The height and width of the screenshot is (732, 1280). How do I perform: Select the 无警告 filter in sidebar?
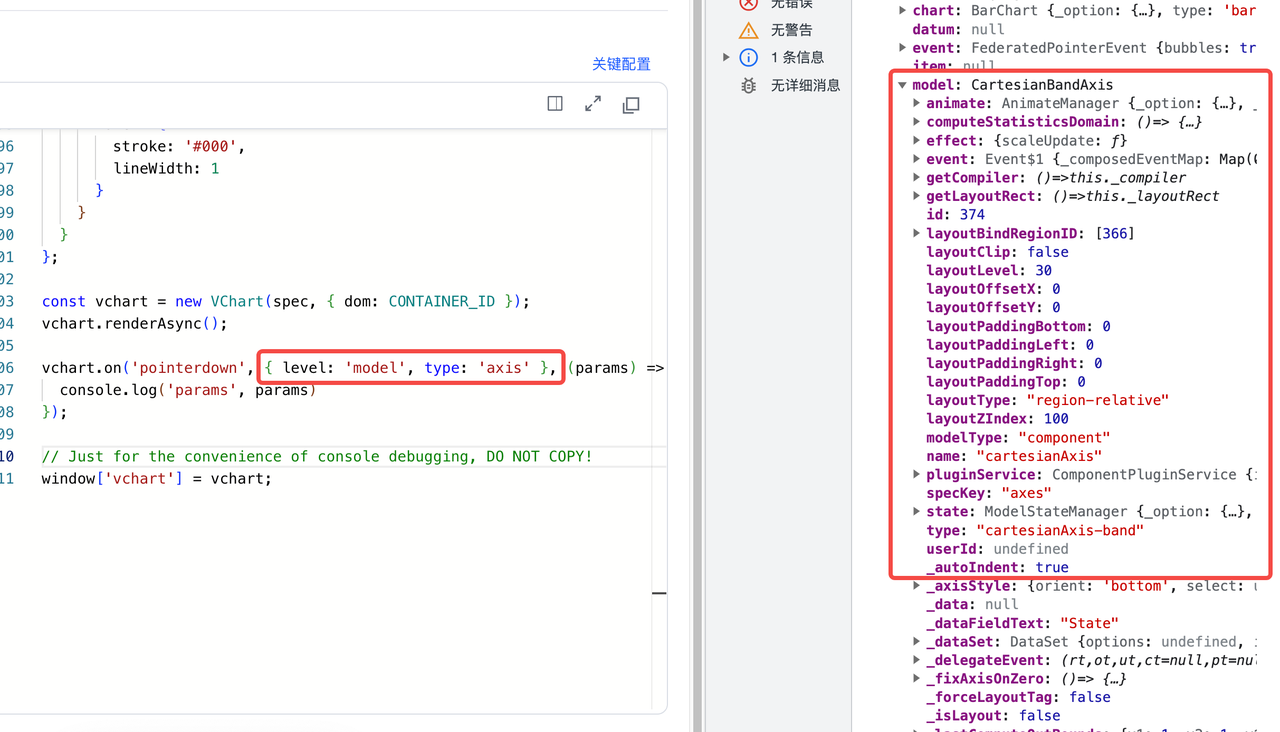click(x=791, y=30)
